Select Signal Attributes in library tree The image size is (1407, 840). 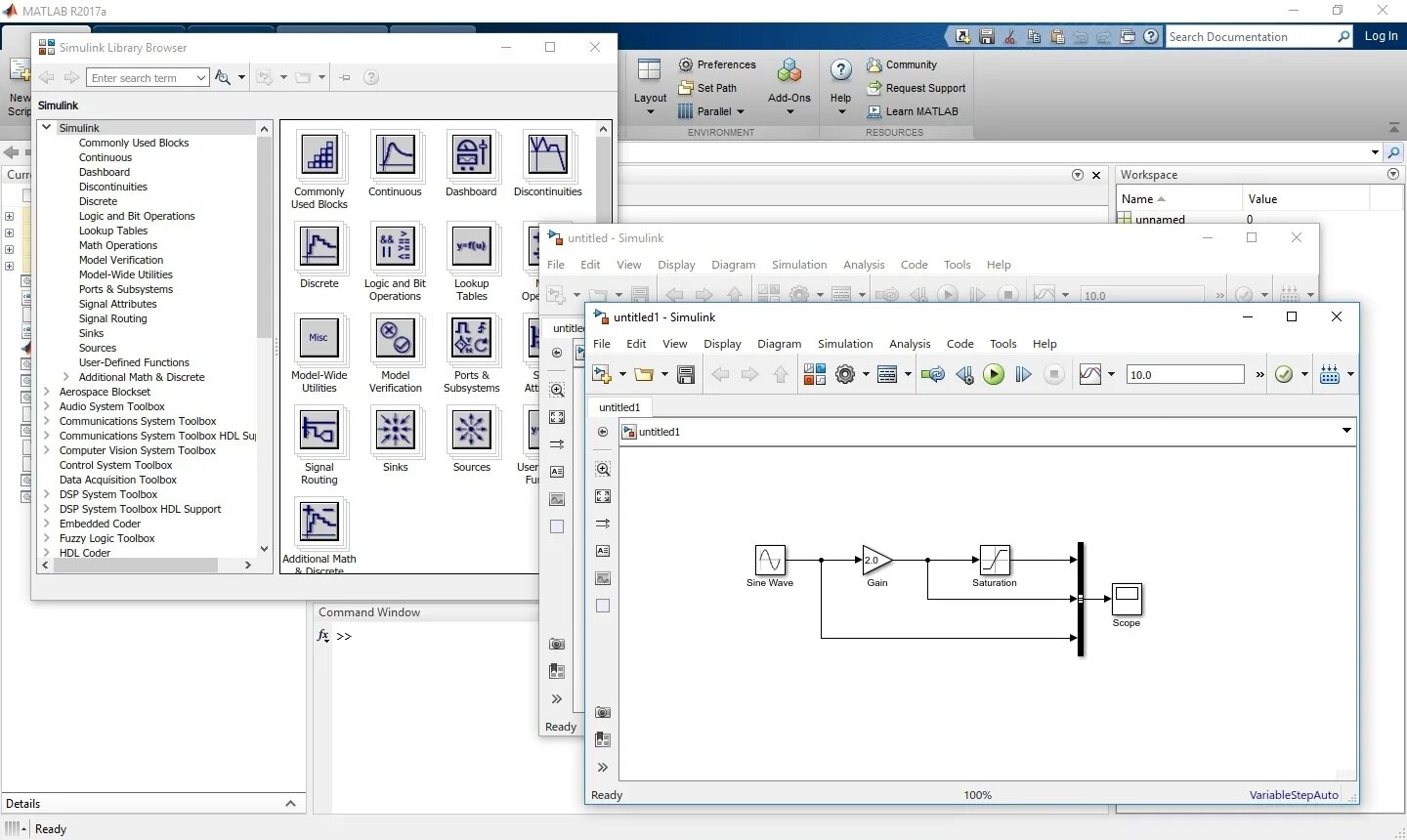pos(117,304)
